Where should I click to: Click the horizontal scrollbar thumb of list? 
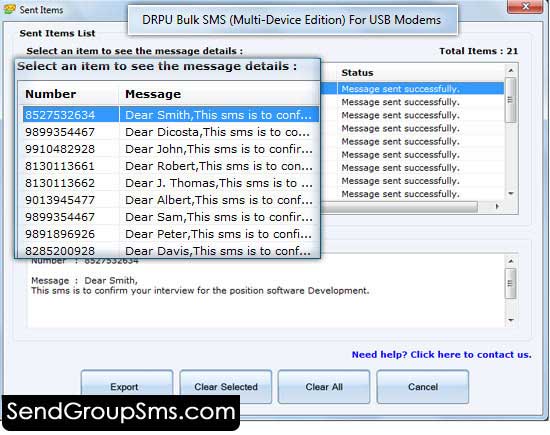[x=400, y=207]
